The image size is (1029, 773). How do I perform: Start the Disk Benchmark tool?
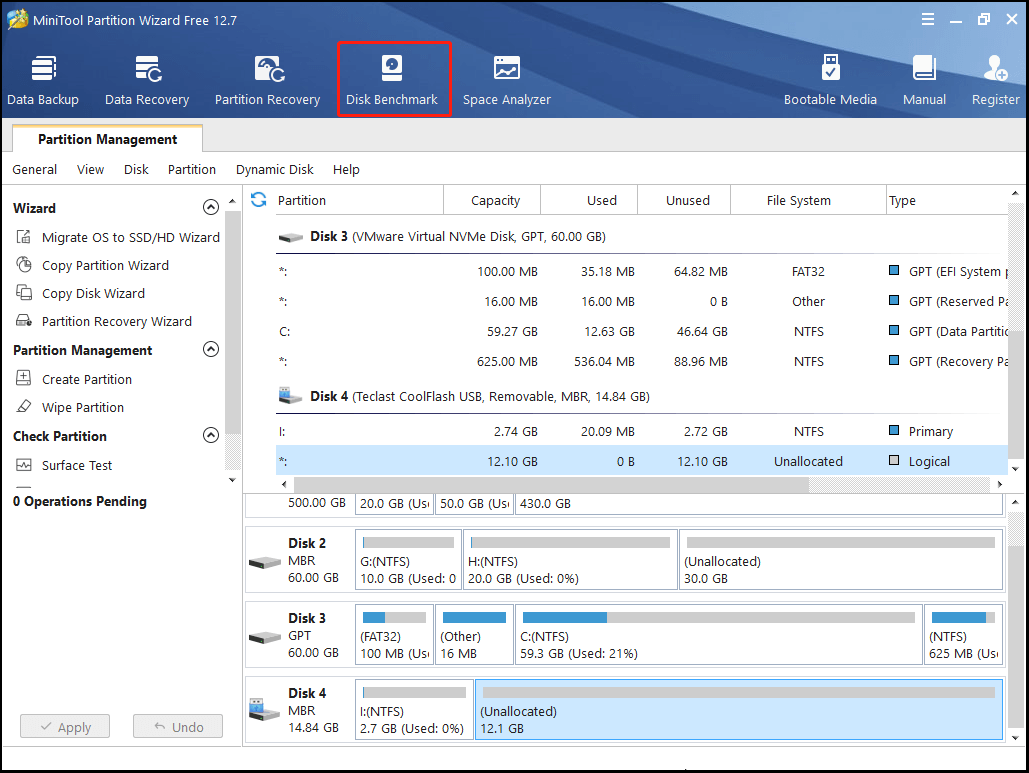click(392, 80)
